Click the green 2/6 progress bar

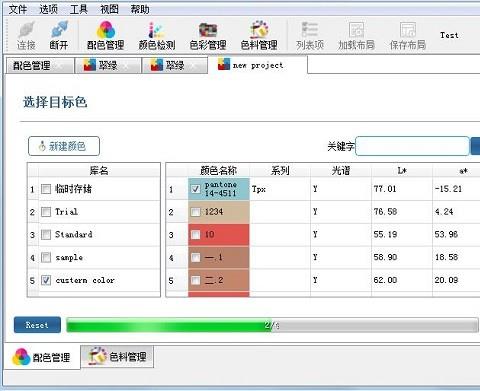coord(272,325)
